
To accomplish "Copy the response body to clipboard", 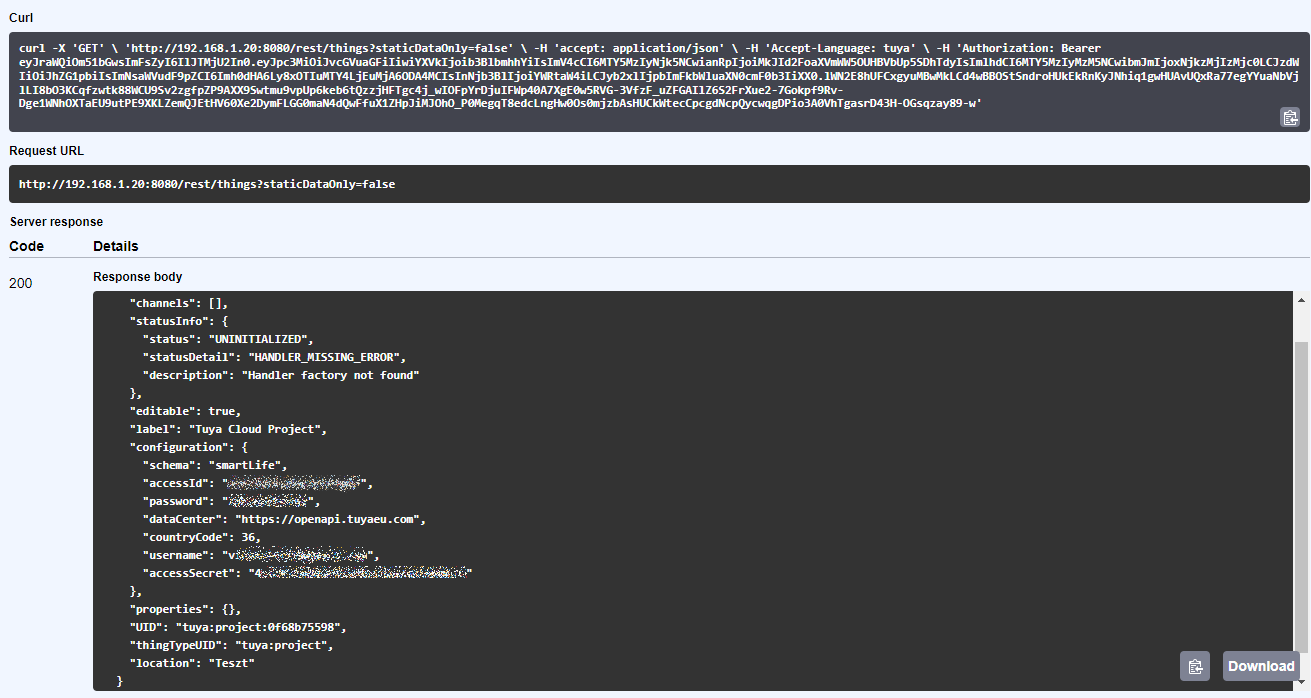I will point(1195,666).
